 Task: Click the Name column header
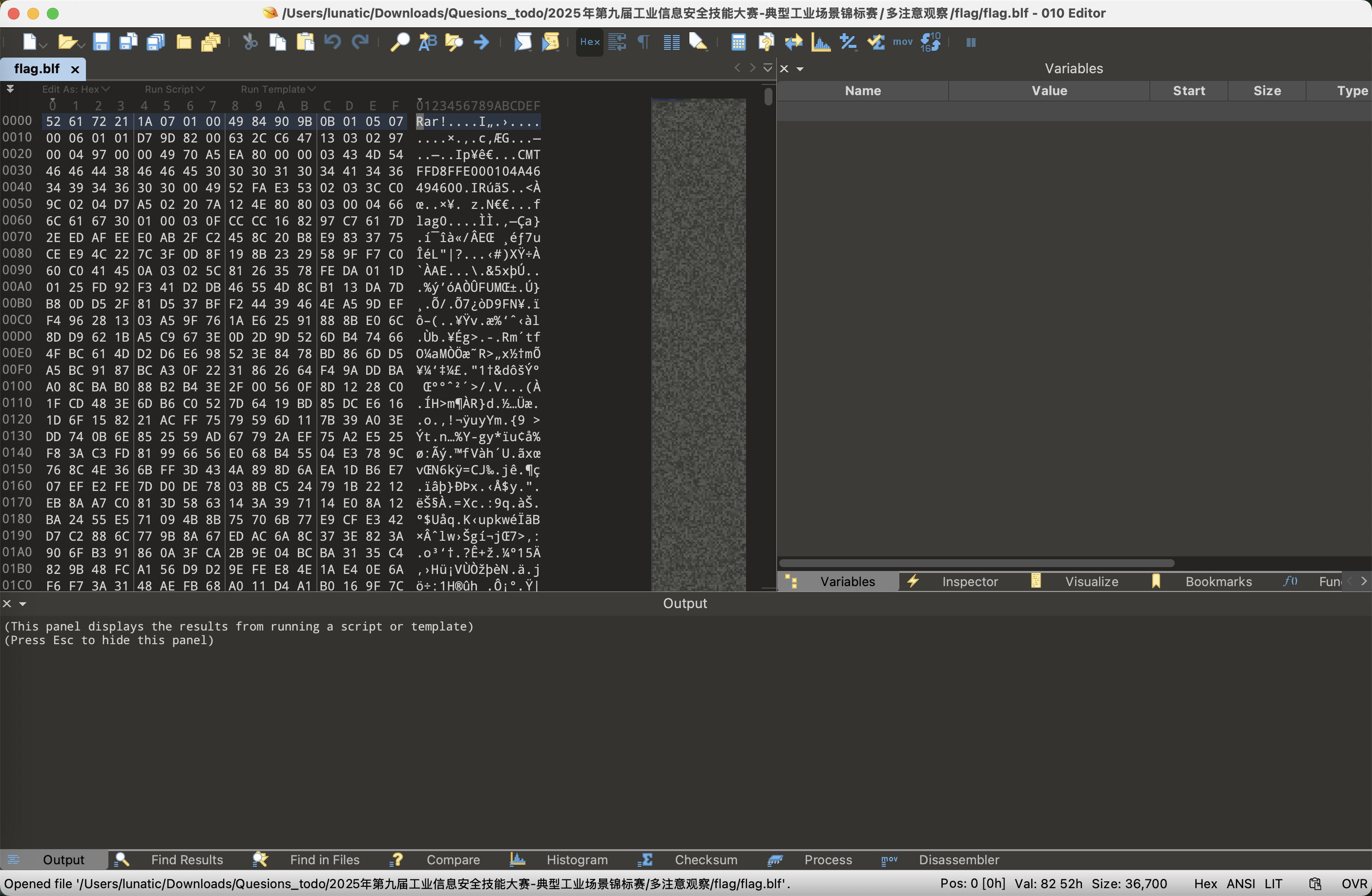click(x=862, y=90)
